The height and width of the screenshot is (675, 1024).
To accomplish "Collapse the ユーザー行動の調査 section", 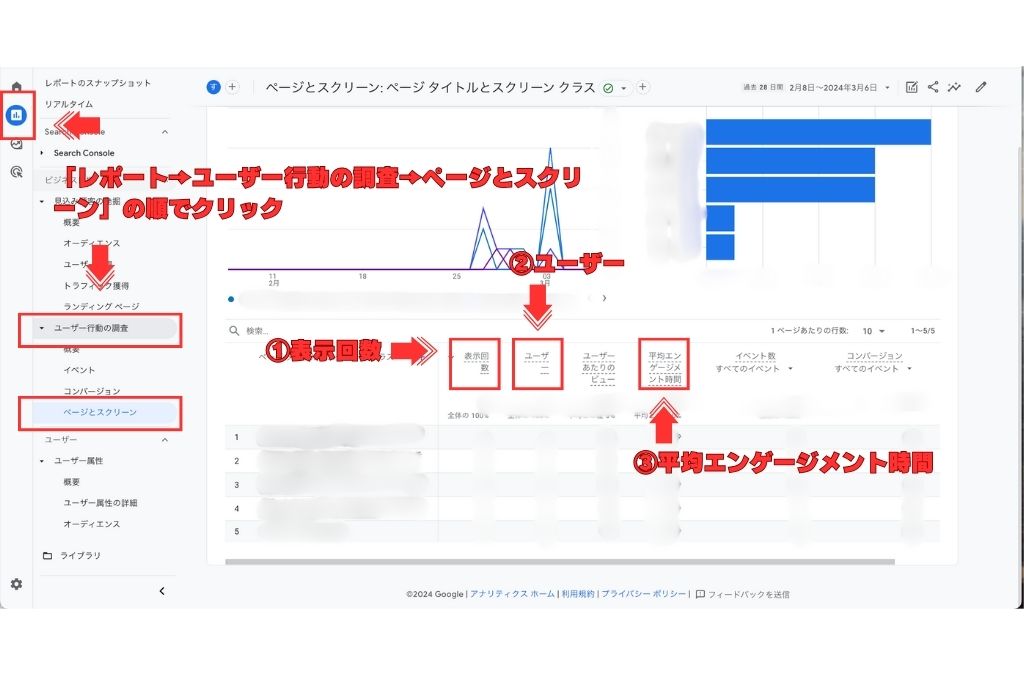I will (x=43, y=328).
